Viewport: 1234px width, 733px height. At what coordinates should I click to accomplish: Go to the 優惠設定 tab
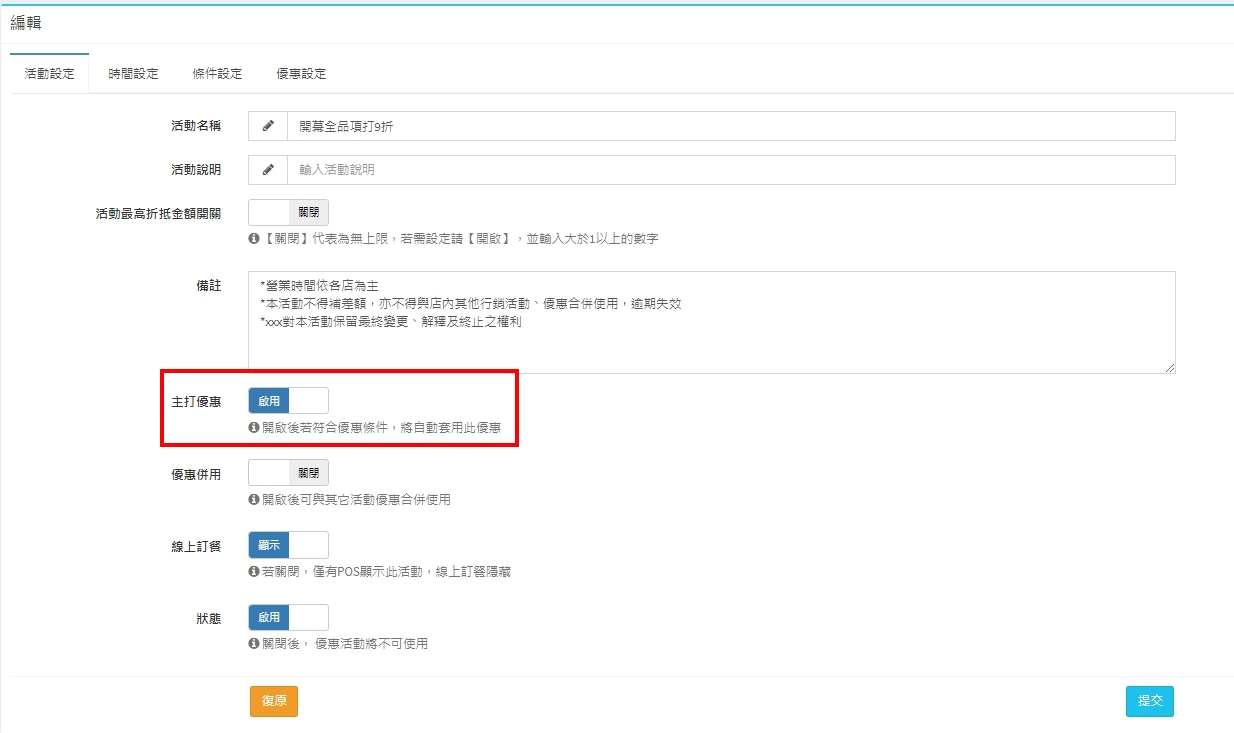[x=301, y=74]
